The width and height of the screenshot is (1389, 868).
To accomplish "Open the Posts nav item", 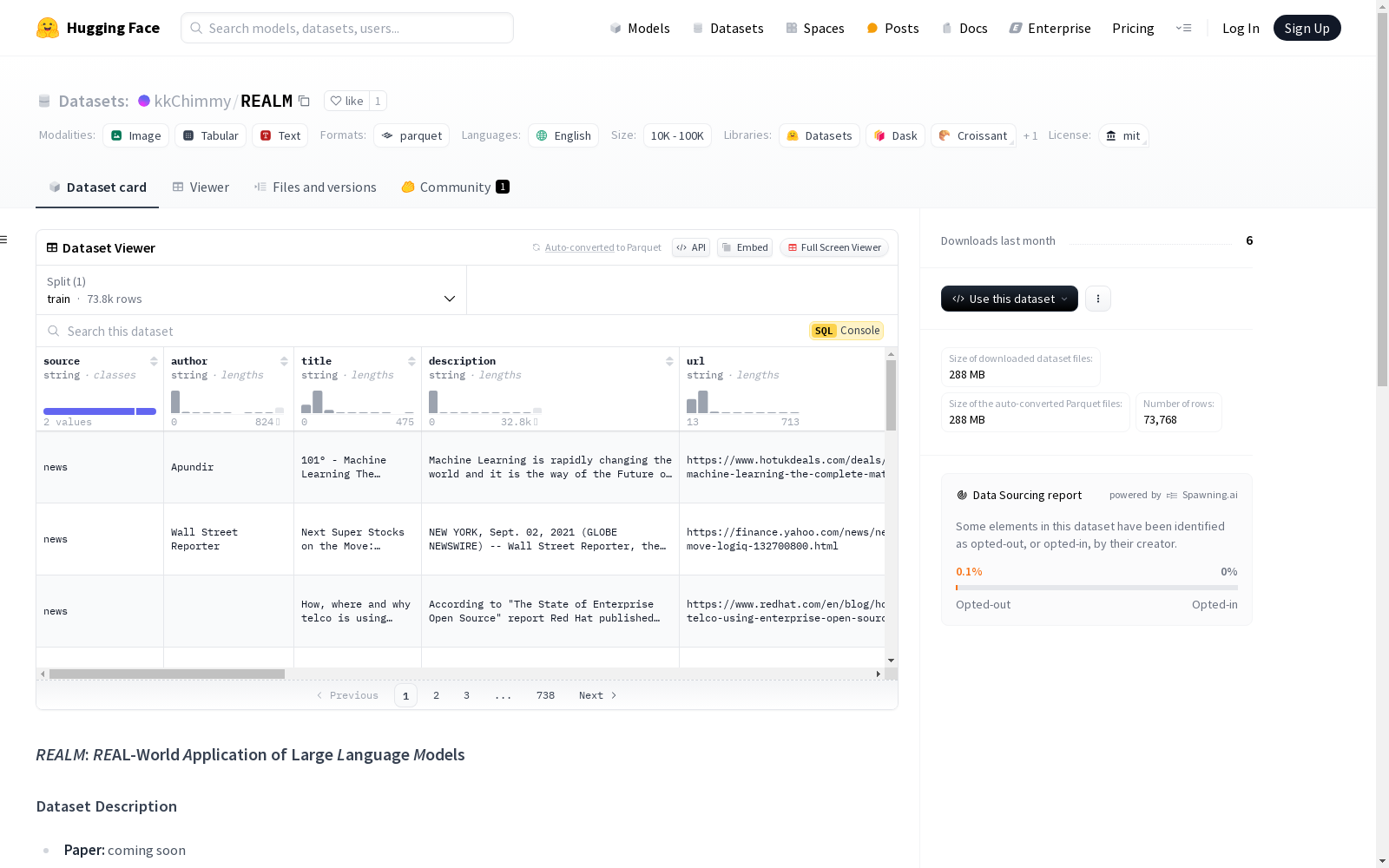I will pyautogui.click(x=892, y=28).
